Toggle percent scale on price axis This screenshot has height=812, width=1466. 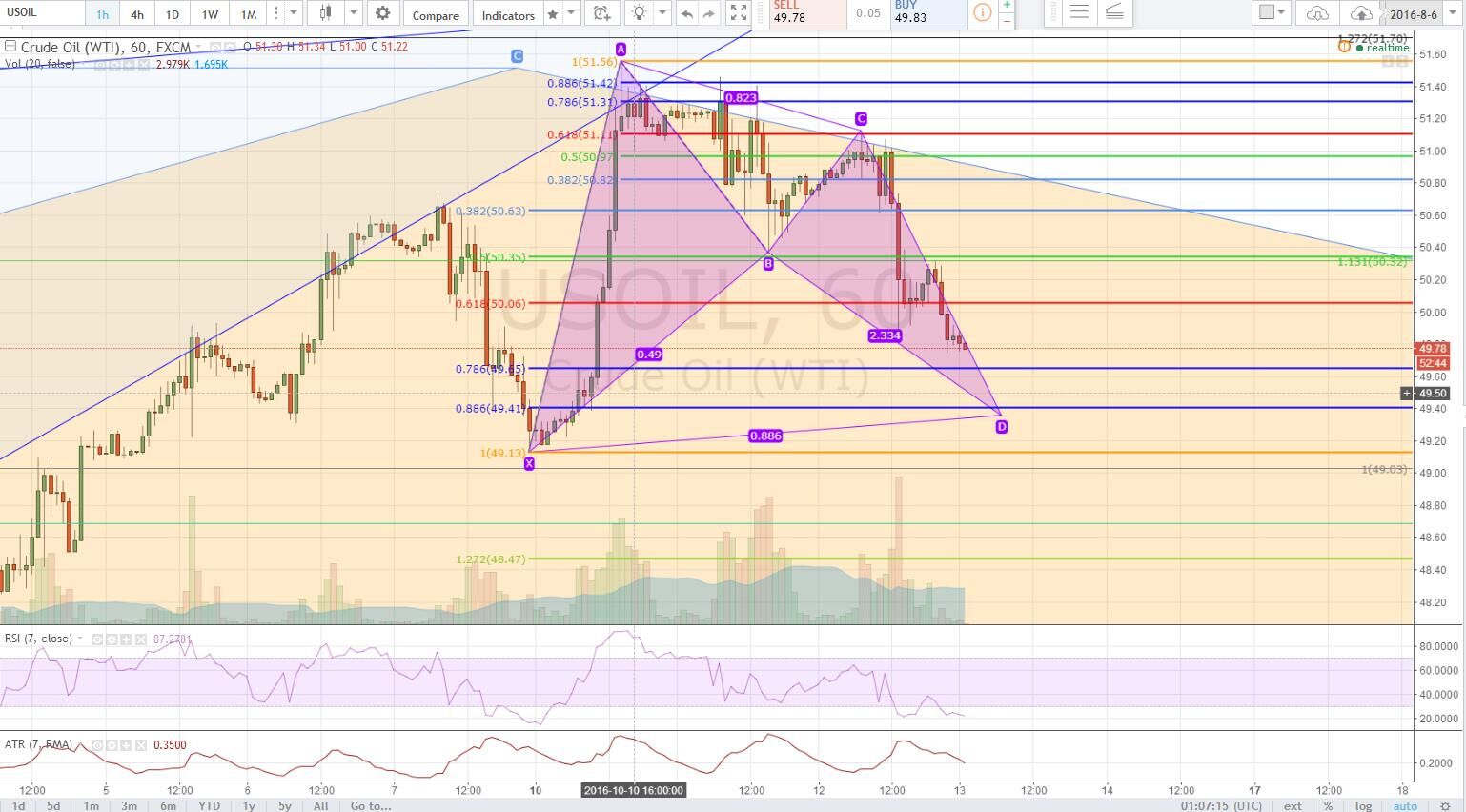point(1329,806)
